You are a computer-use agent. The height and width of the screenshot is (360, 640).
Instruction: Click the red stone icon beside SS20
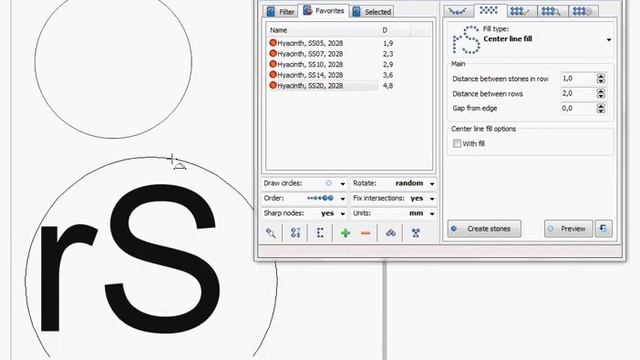pos(273,85)
